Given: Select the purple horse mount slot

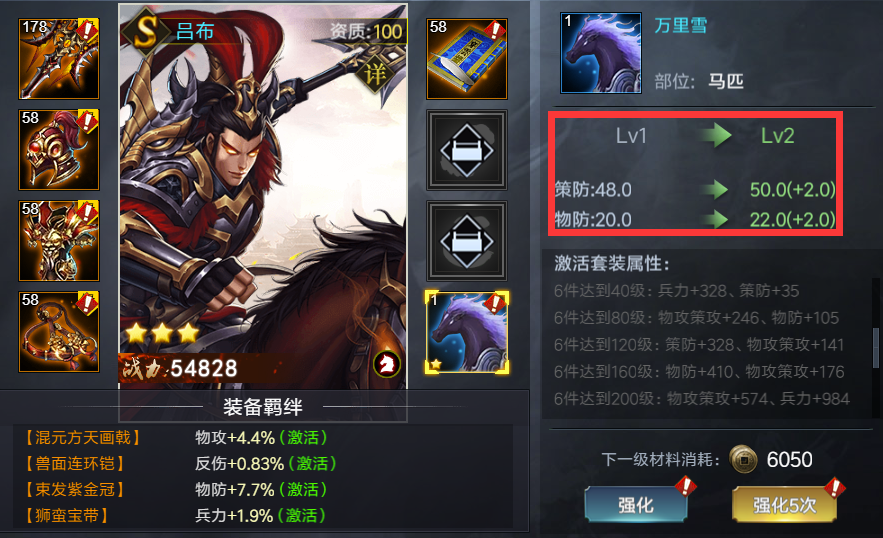Looking at the screenshot, I should 467,332.
